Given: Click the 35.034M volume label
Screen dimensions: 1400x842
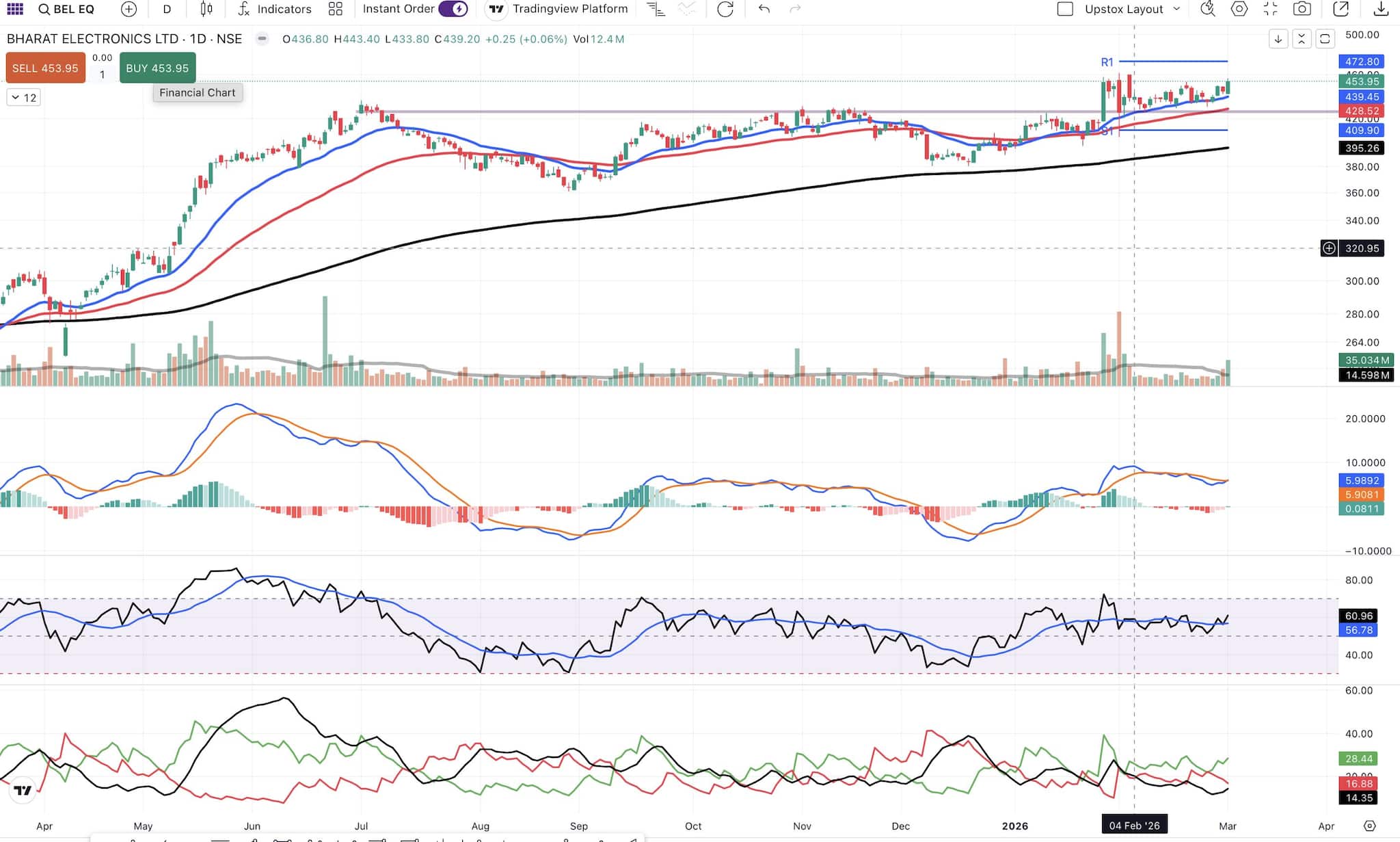Looking at the screenshot, I should pos(1367,360).
